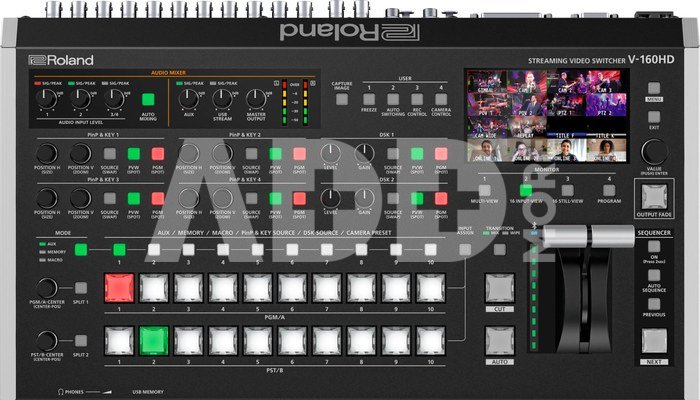Image resolution: width=700 pixels, height=400 pixels.
Task: Click the built-in multi-view display screen
Action: pos(547,116)
